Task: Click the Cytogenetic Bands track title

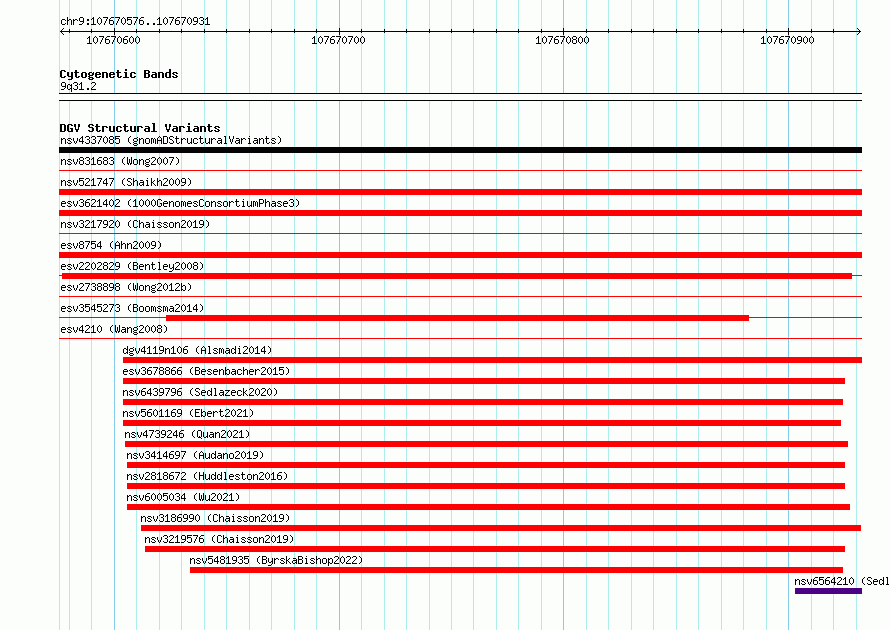Action: click(119, 74)
